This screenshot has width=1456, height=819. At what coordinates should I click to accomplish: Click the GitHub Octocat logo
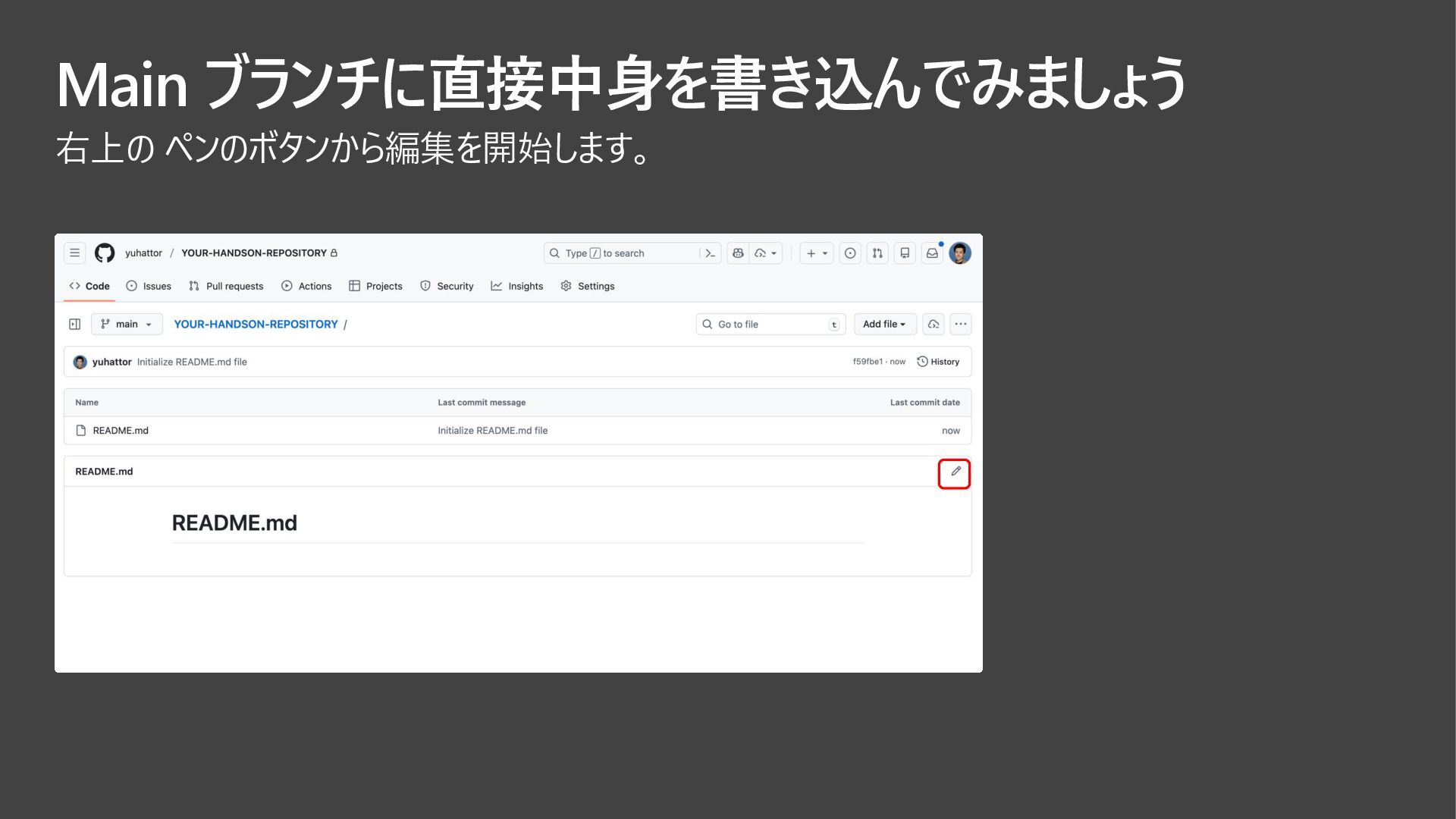click(105, 253)
